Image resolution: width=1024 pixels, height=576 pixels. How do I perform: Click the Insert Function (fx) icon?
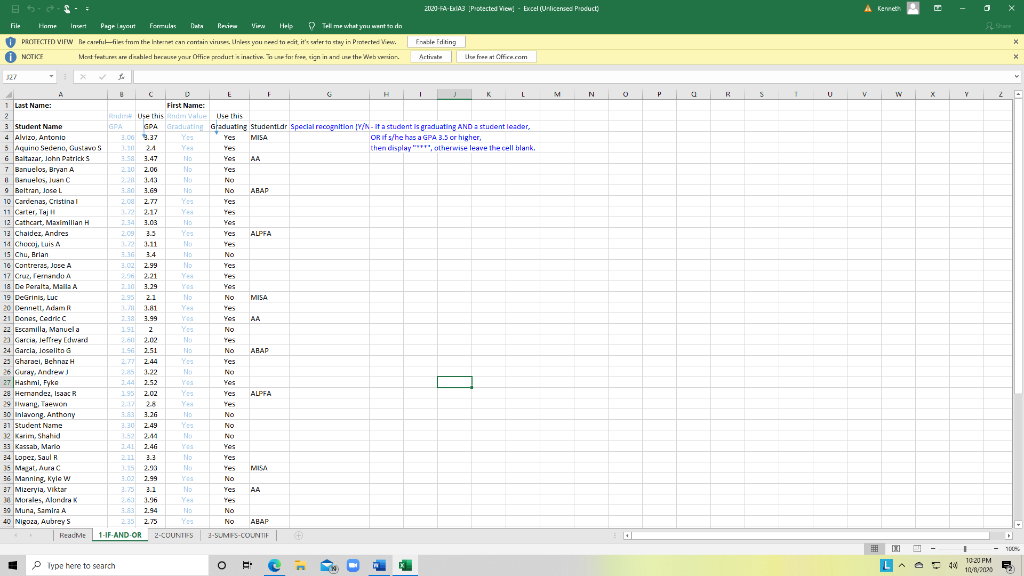point(121,77)
